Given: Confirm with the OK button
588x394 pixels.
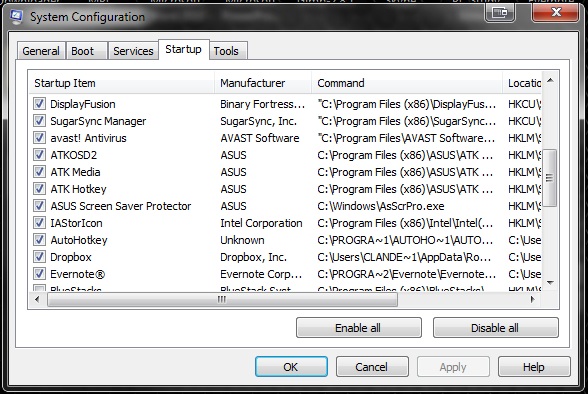Looking at the screenshot, I should 291,367.
